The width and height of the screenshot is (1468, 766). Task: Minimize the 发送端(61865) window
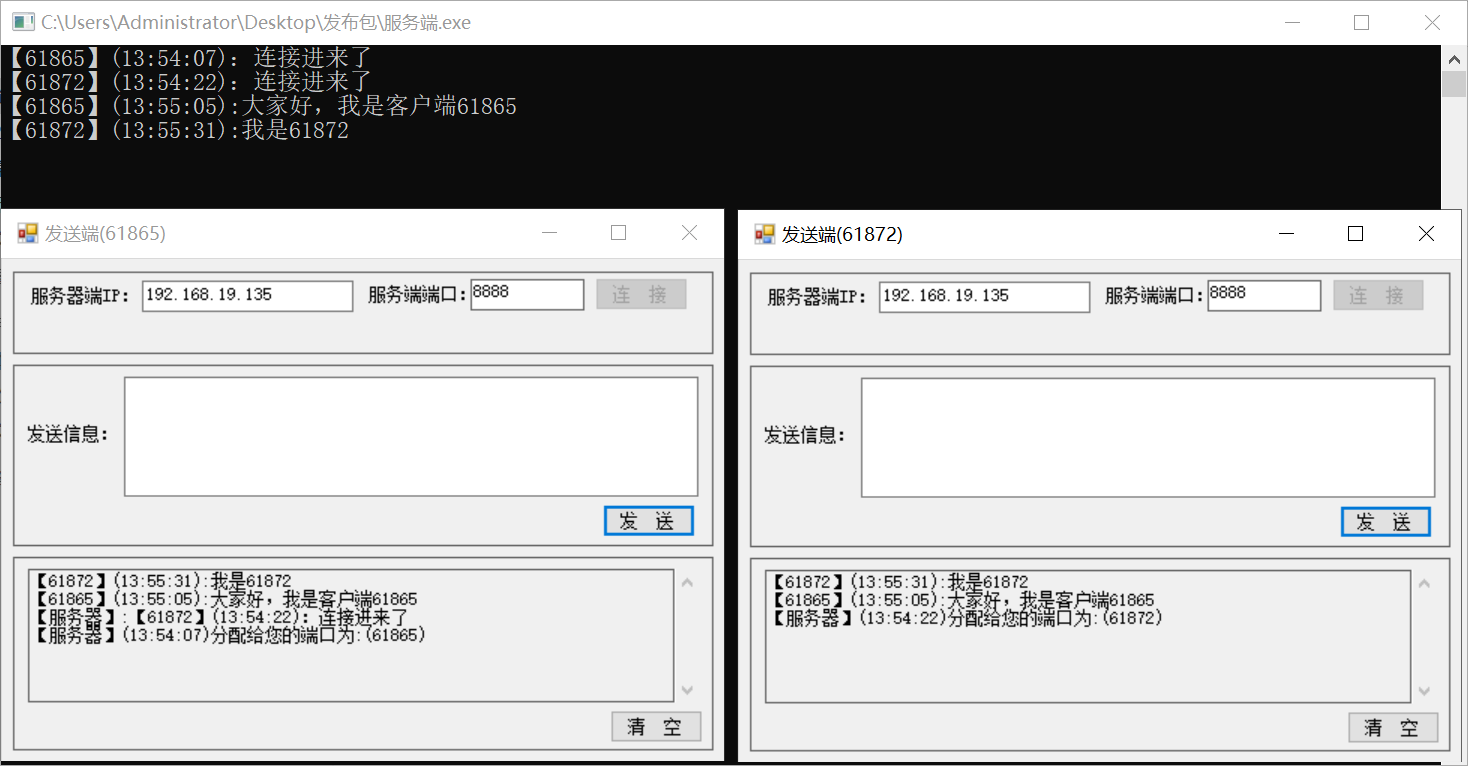(548, 233)
